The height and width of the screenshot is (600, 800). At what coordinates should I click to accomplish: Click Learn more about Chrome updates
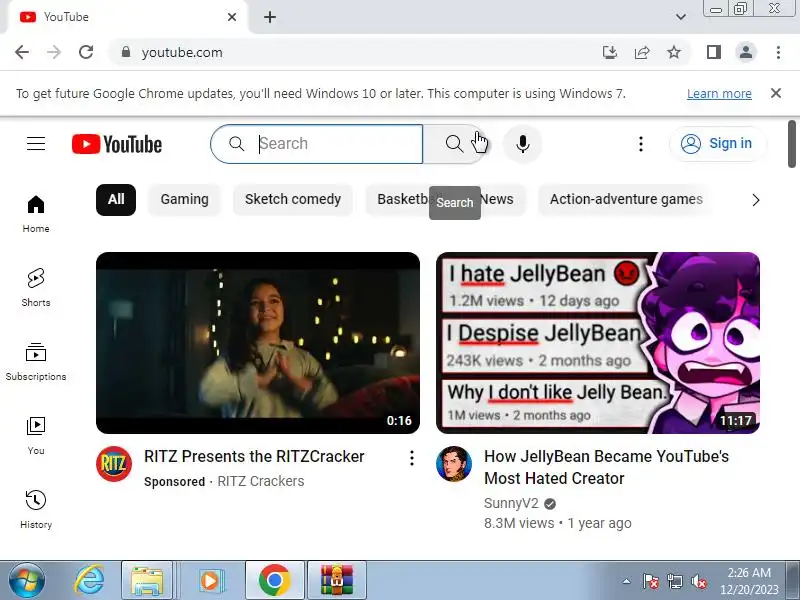click(719, 94)
